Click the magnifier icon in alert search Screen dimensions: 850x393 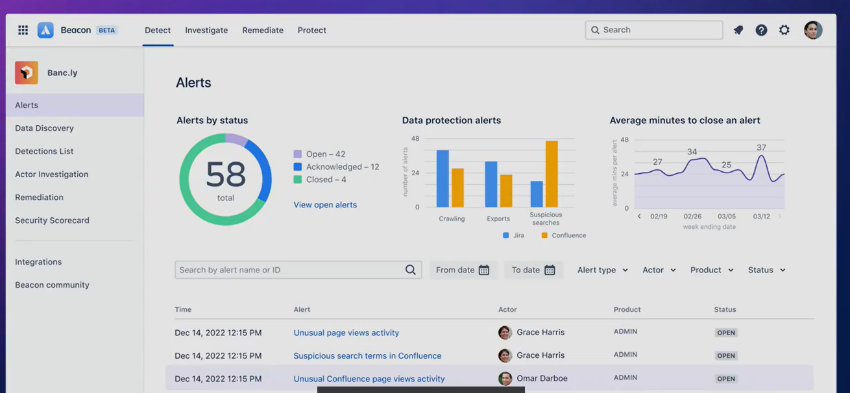pyautogui.click(x=410, y=270)
